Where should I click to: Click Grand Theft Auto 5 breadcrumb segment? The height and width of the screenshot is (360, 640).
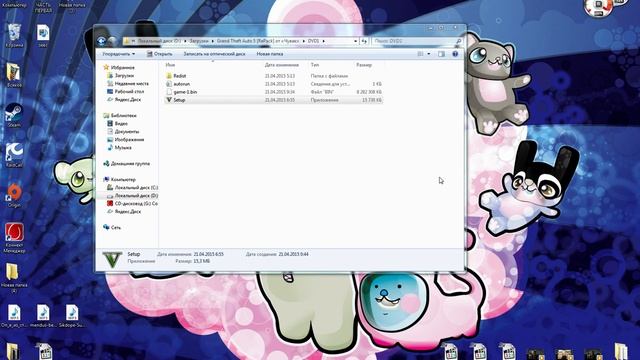point(258,41)
